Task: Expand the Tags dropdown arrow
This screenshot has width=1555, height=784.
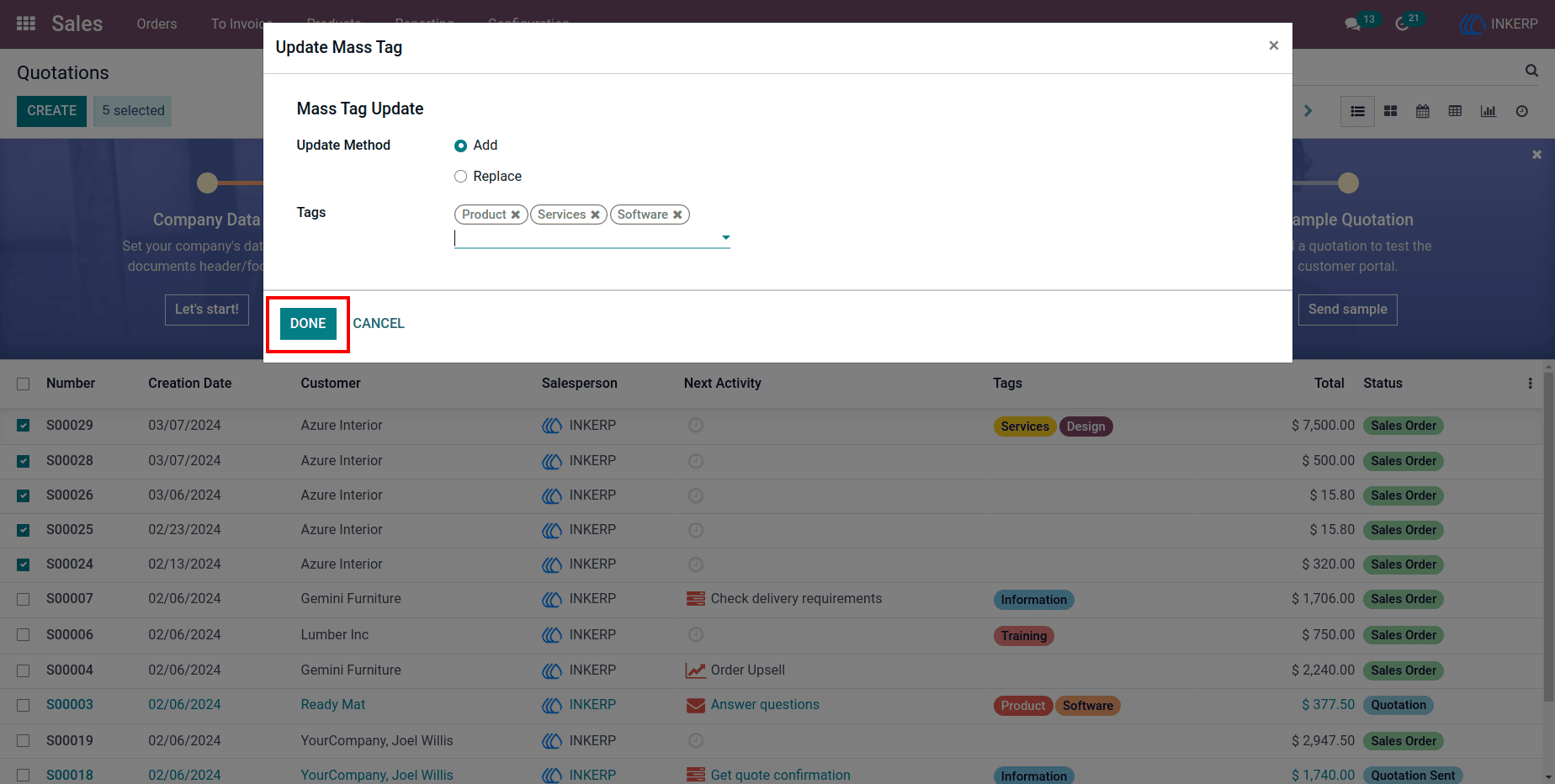Action: (725, 238)
